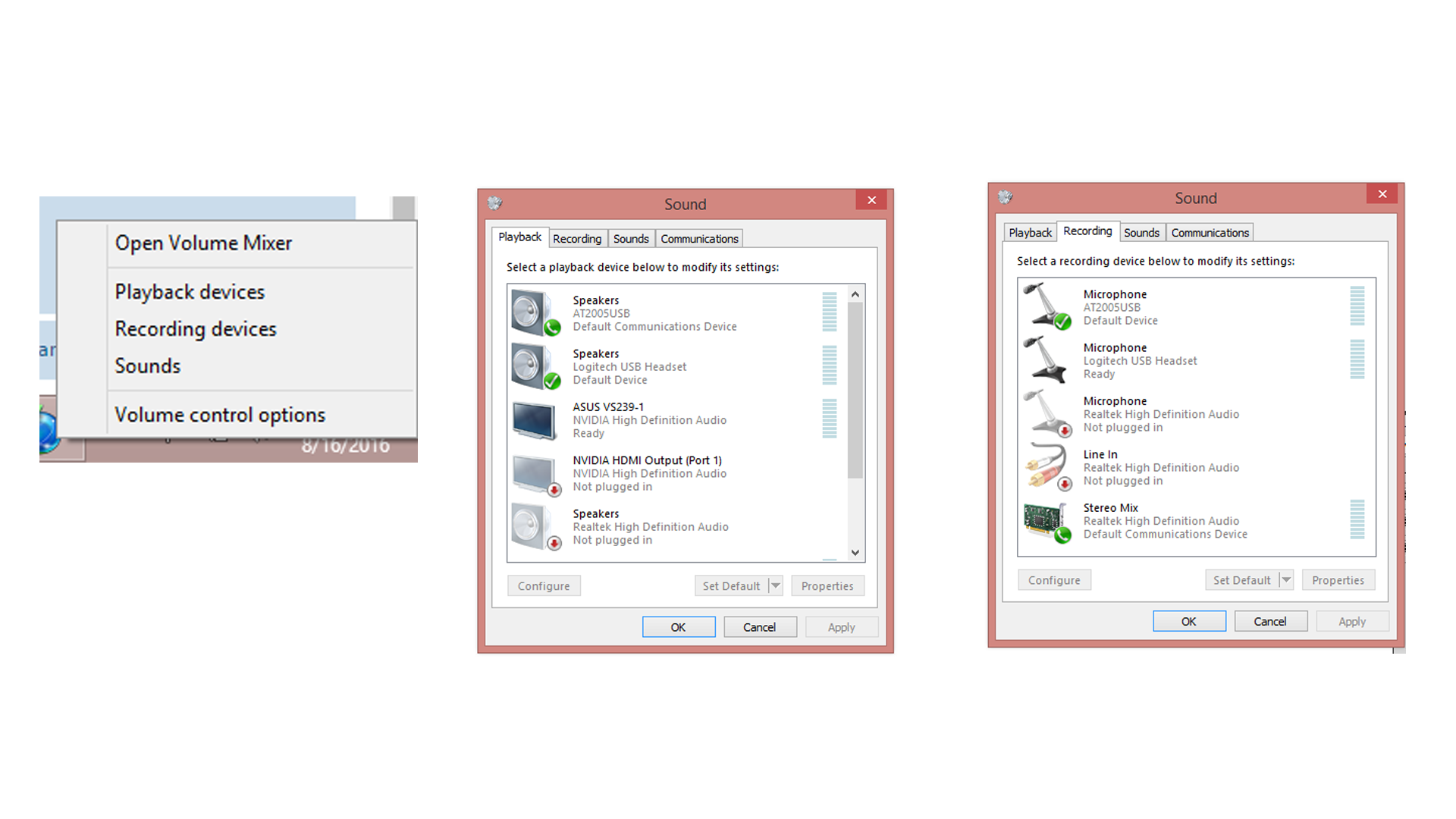Click the ASUS VS239-1 display icon

(537, 418)
